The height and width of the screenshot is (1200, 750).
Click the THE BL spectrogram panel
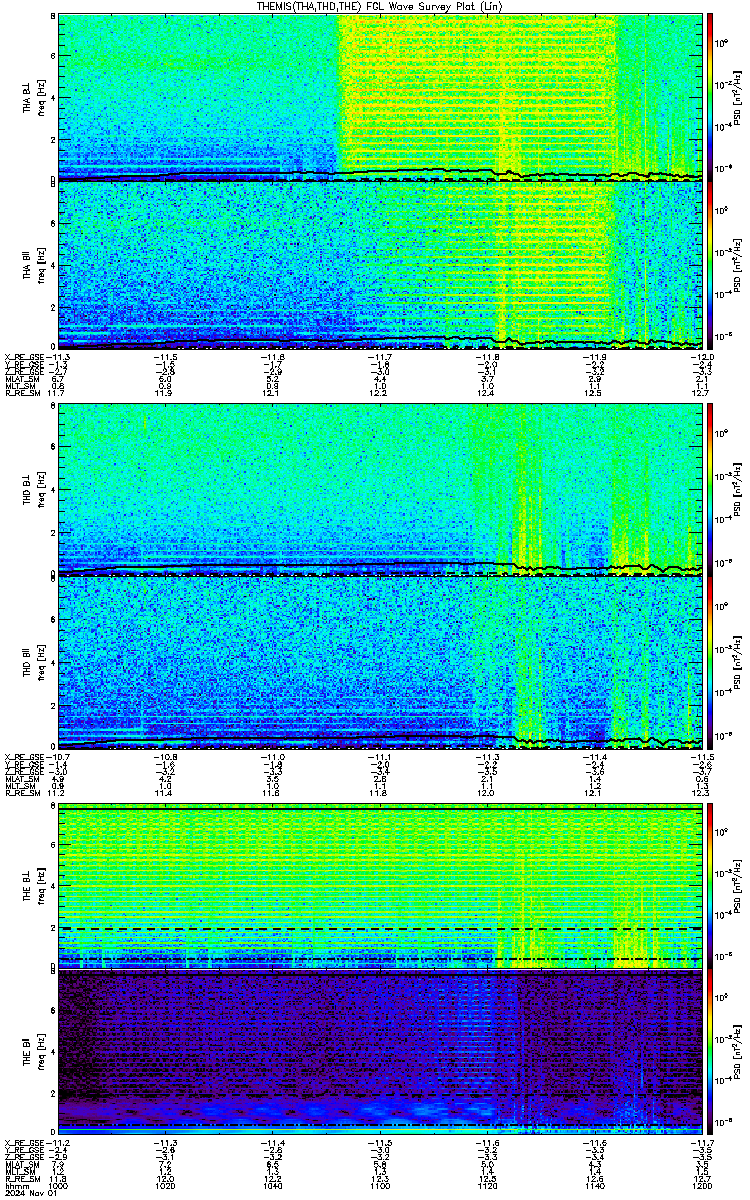pos(380,886)
